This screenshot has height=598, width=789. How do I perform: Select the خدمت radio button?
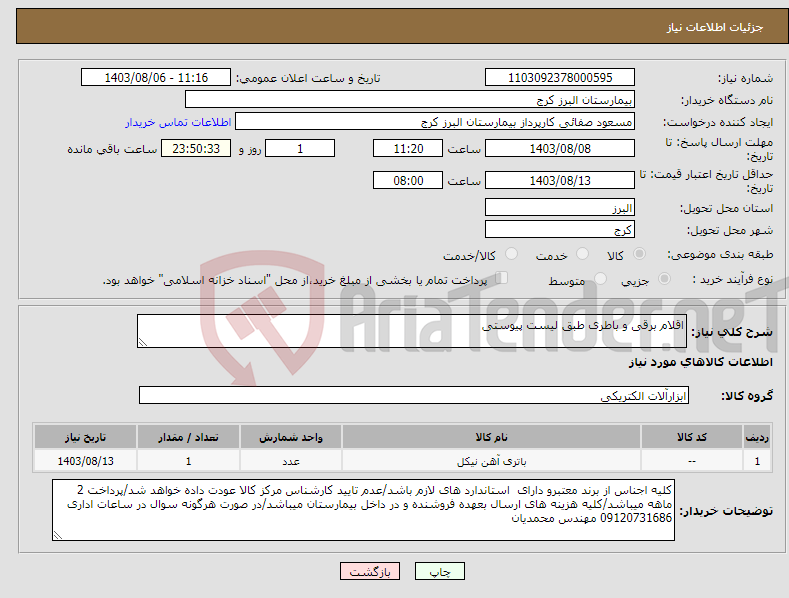coord(582,254)
